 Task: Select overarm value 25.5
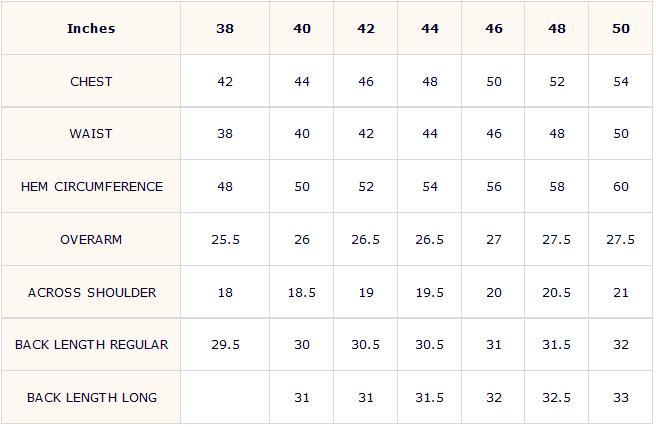click(x=225, y=240)
